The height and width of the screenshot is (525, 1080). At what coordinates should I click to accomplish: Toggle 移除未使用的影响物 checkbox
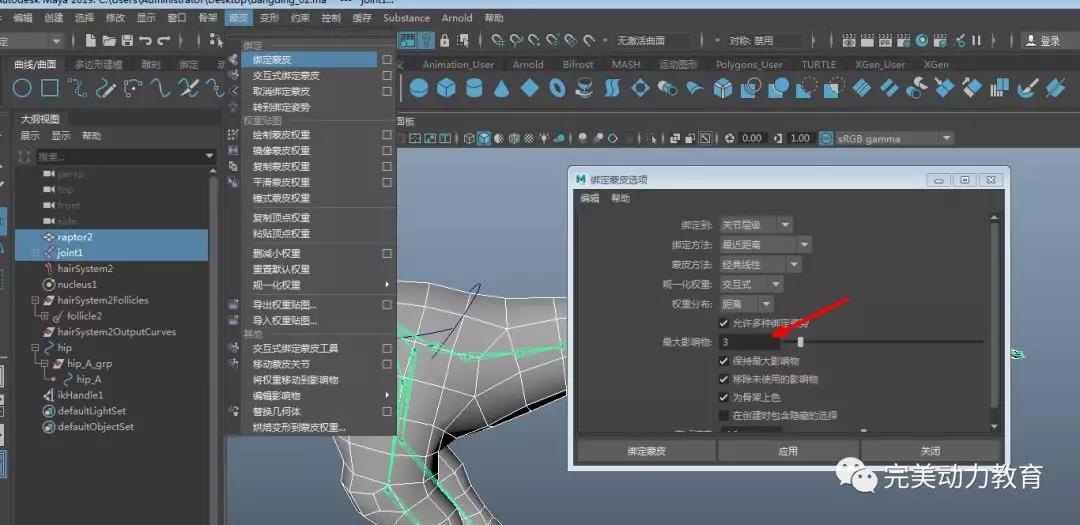click(724, 379)
